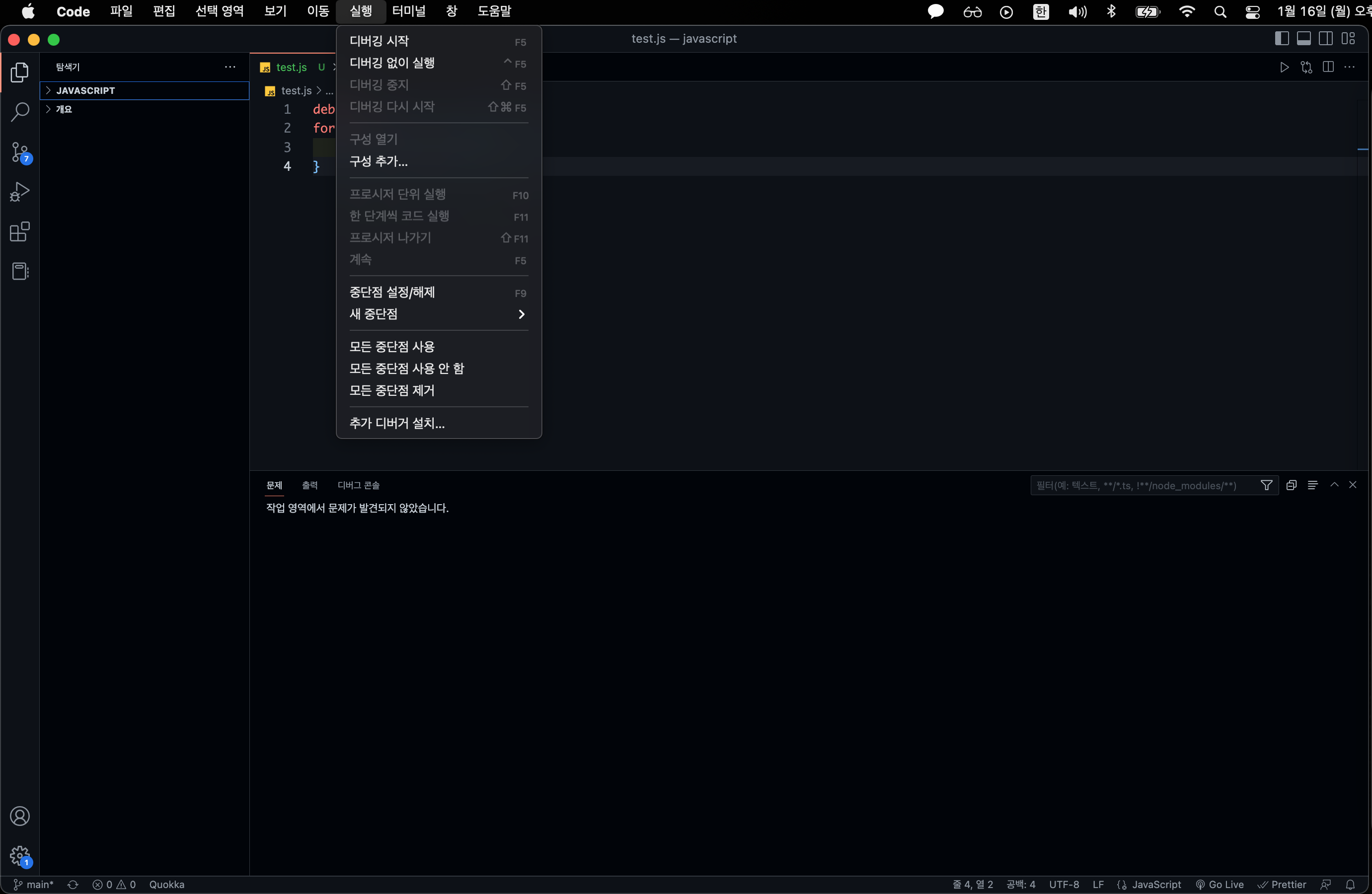Open macOS Control Center icon
Viewport: 1372px width, 894px height.
click(x=1252, y=11)
